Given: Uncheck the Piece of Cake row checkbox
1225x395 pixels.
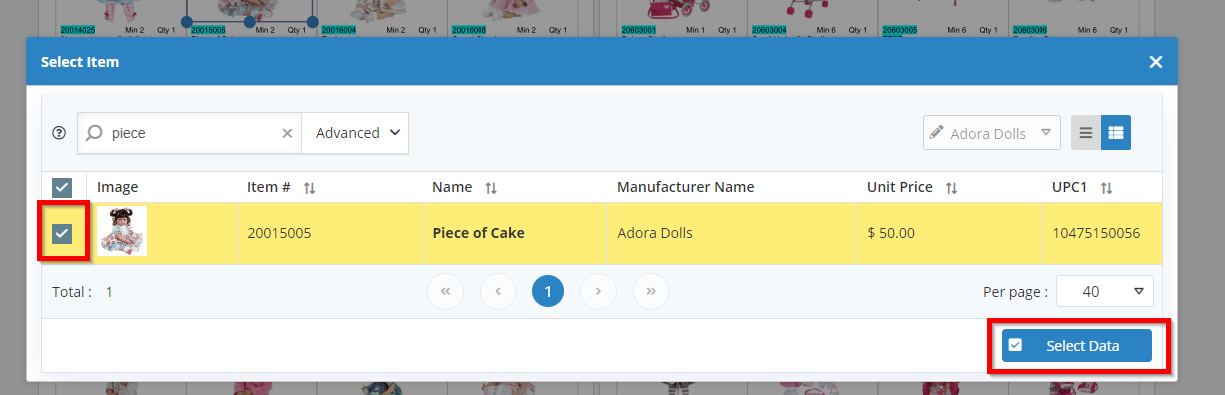Looking at the screenshot, I should (62, 233).
